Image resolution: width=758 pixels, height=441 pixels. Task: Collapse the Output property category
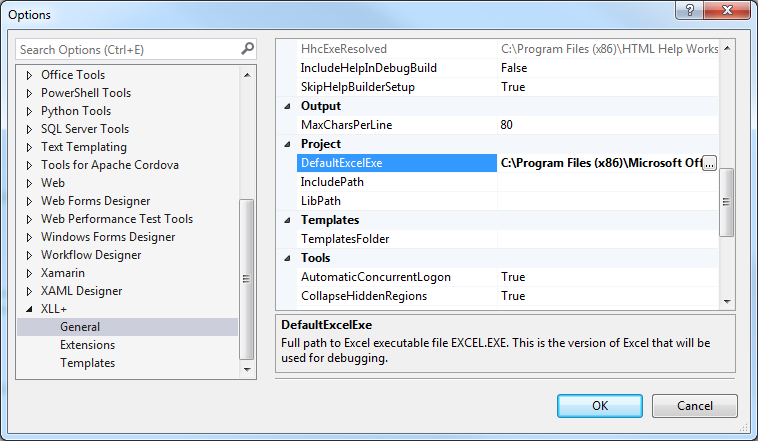click(x=287, y=106)
